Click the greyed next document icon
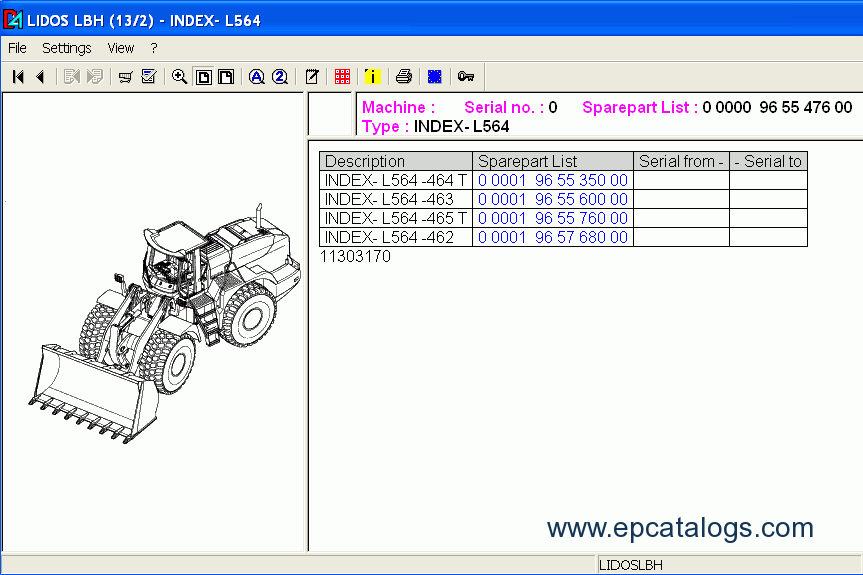Image resolution: width=863 pixels, height=575 pixels. [x=95, y=76]
